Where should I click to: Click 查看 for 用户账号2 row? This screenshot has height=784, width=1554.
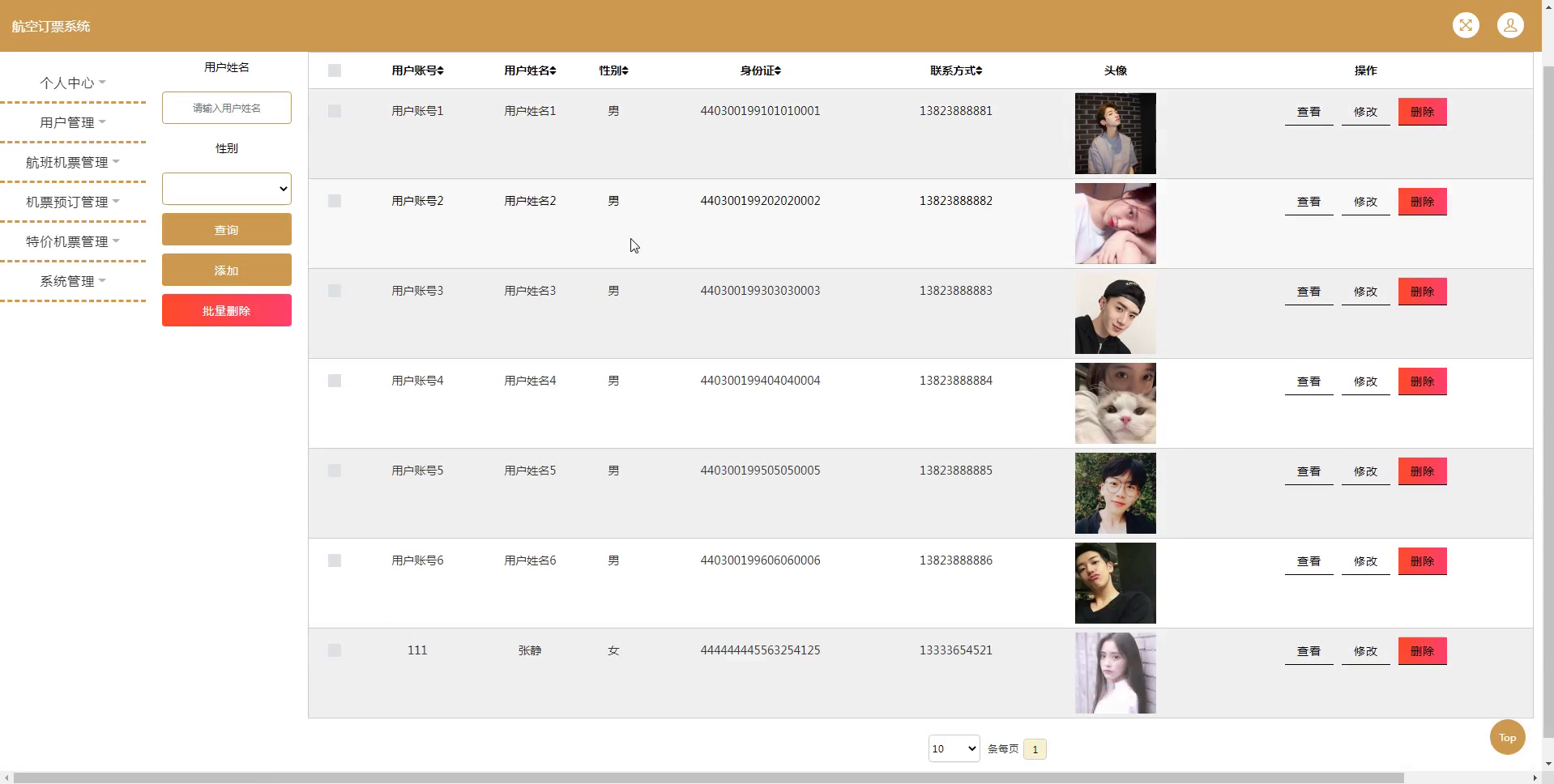tap(1309, 202)
